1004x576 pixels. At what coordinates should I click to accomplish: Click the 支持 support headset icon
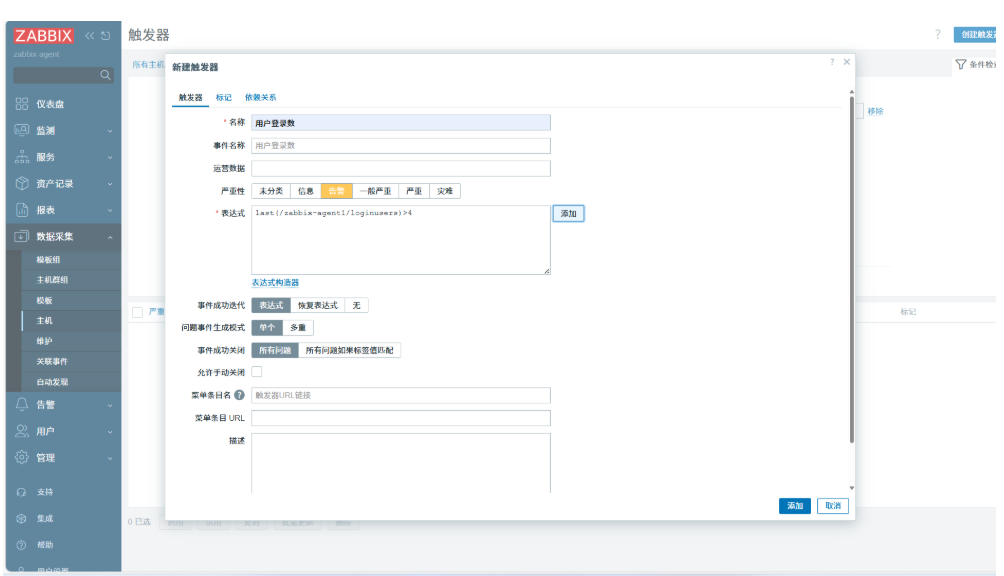pyautogui.click(x=22, y=492)
